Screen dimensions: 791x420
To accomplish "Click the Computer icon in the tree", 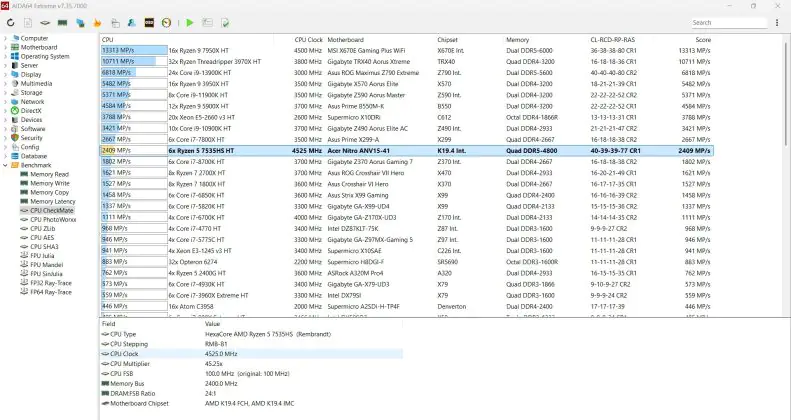I will point(15,38).
